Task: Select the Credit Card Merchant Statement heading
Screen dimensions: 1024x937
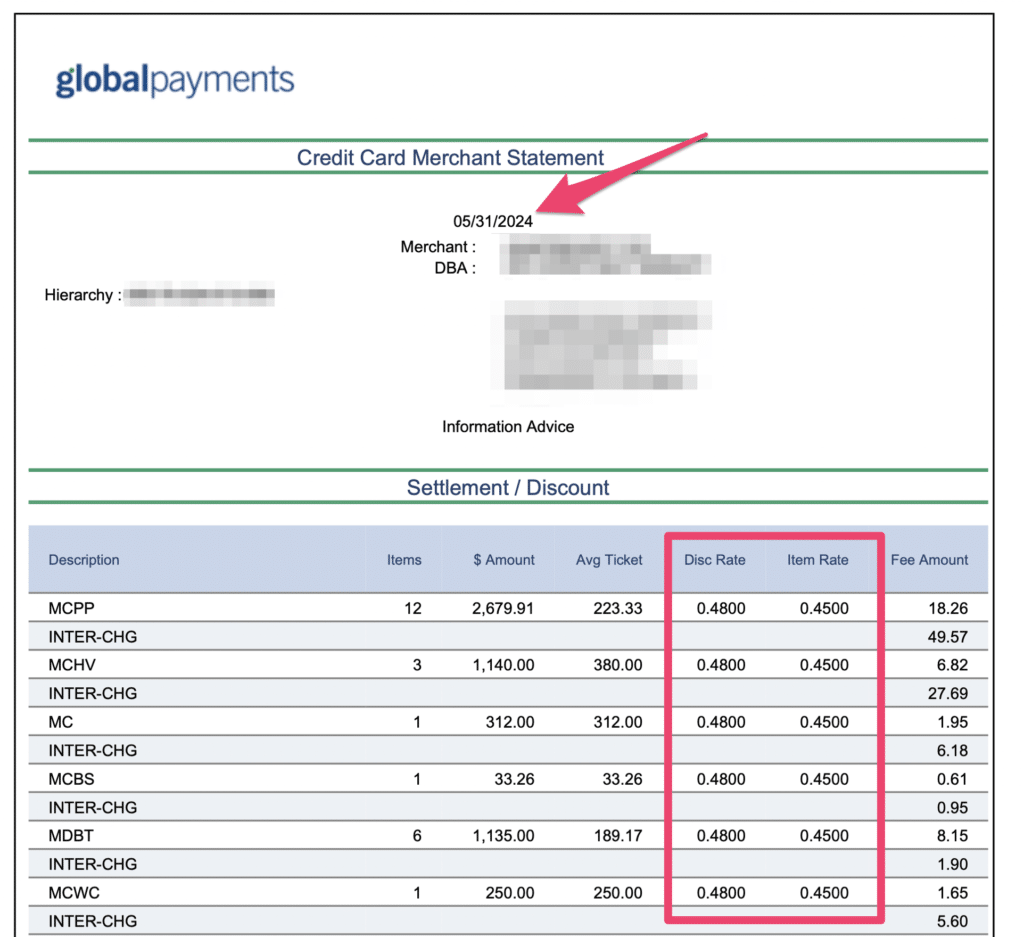Action: click(450, 158)
